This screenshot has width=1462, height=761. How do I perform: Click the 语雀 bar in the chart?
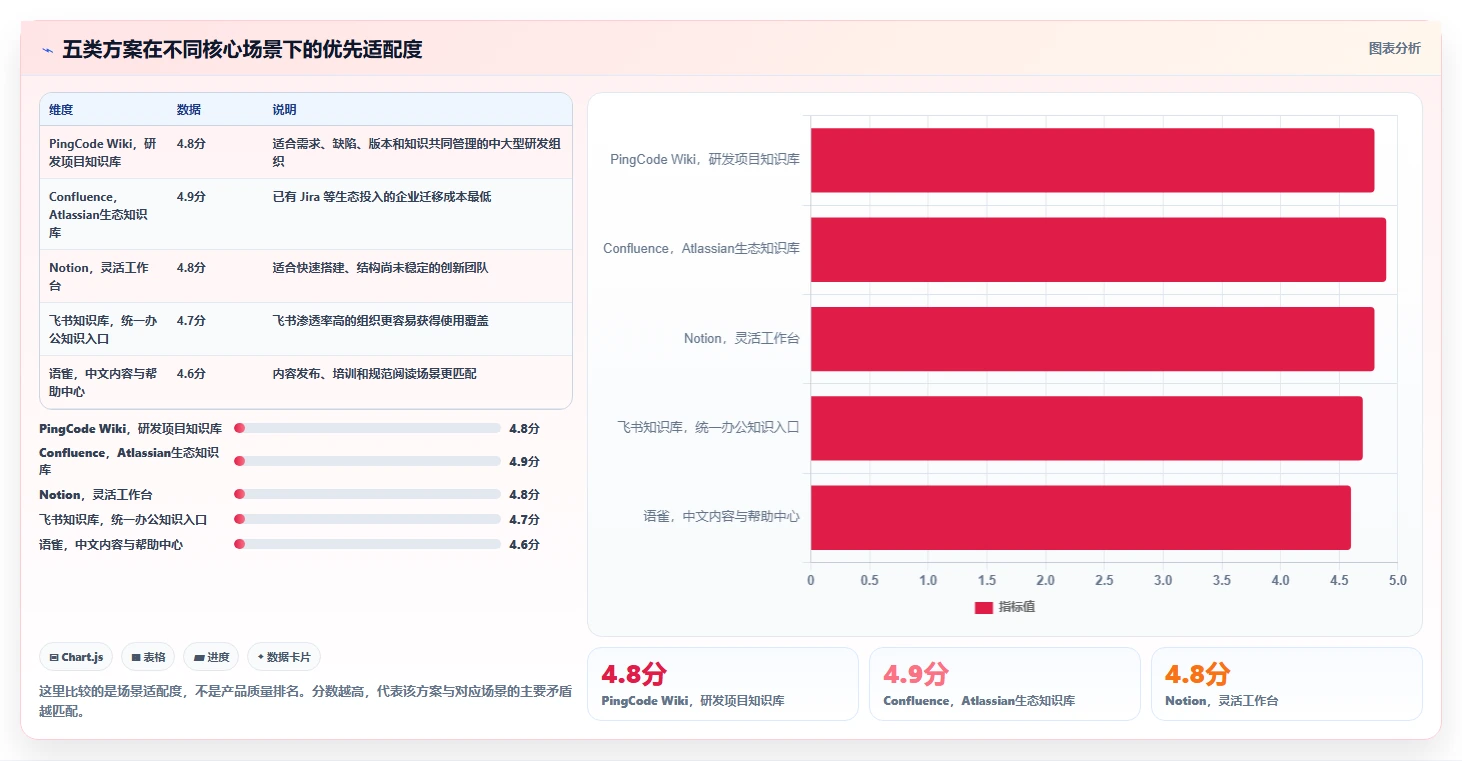(1081, 517)
